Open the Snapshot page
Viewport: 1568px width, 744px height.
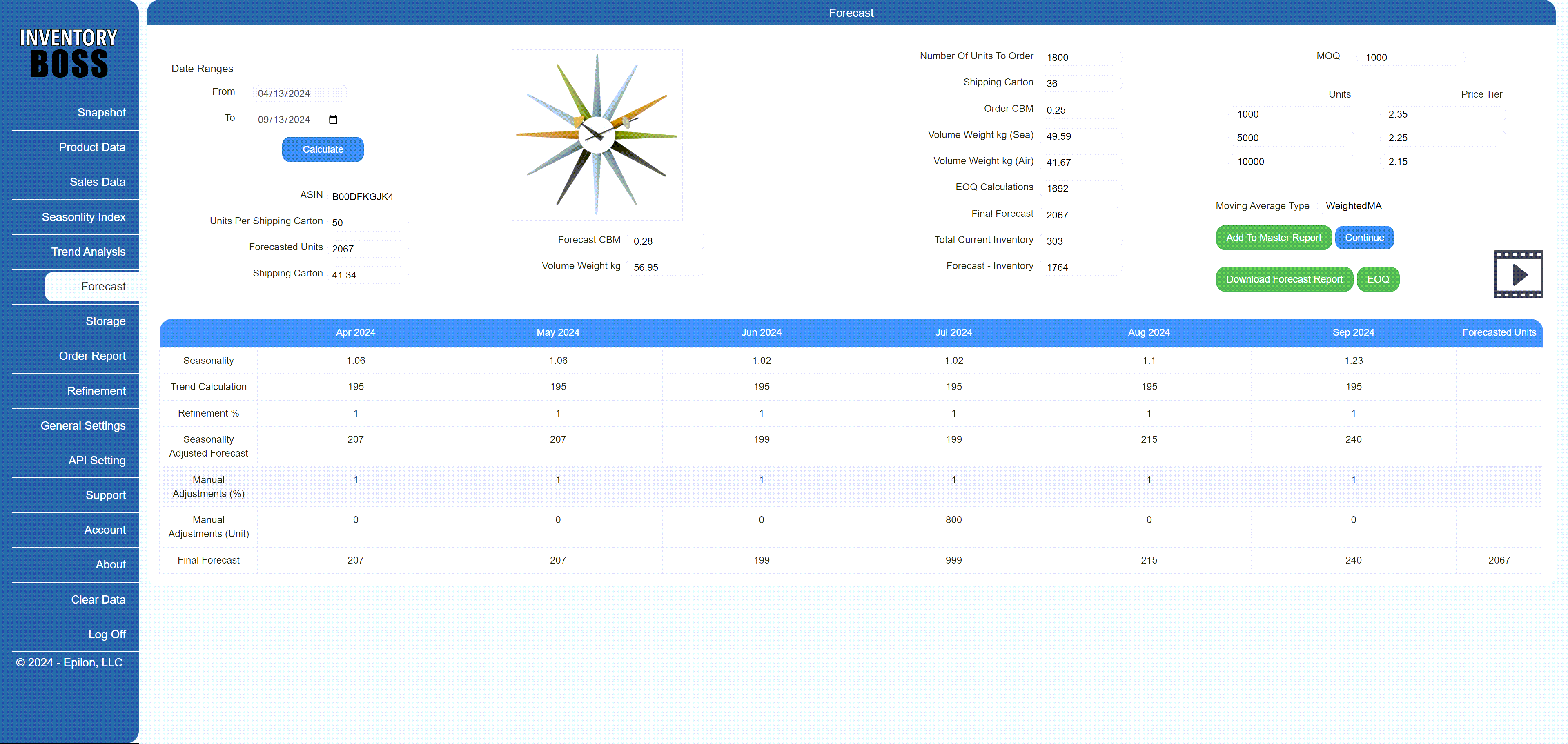(101, 113)
